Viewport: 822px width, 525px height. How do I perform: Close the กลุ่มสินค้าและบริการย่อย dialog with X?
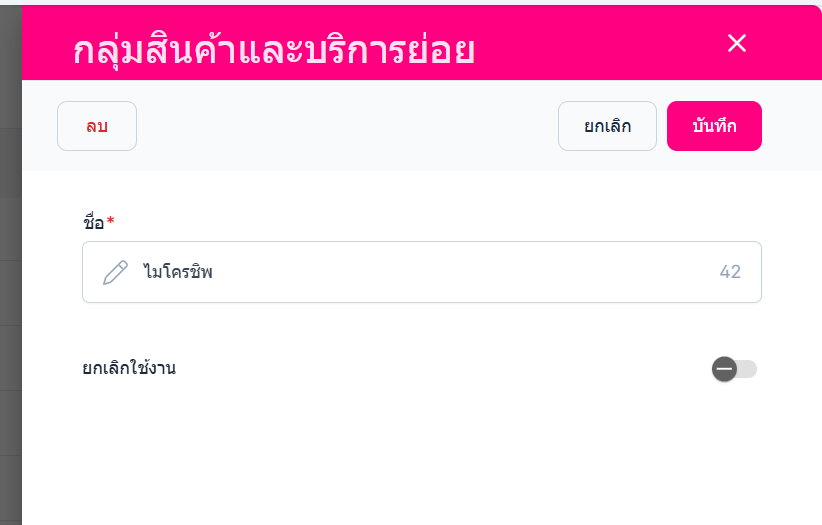tap(737, 43)
